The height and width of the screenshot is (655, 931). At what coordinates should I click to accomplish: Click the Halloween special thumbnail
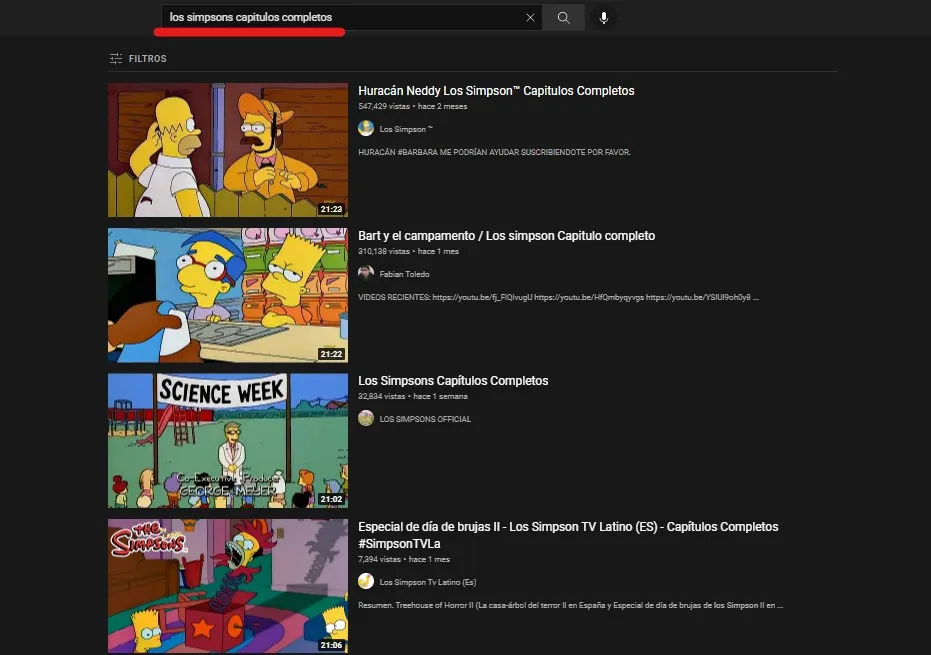click(x=227, y=586)
